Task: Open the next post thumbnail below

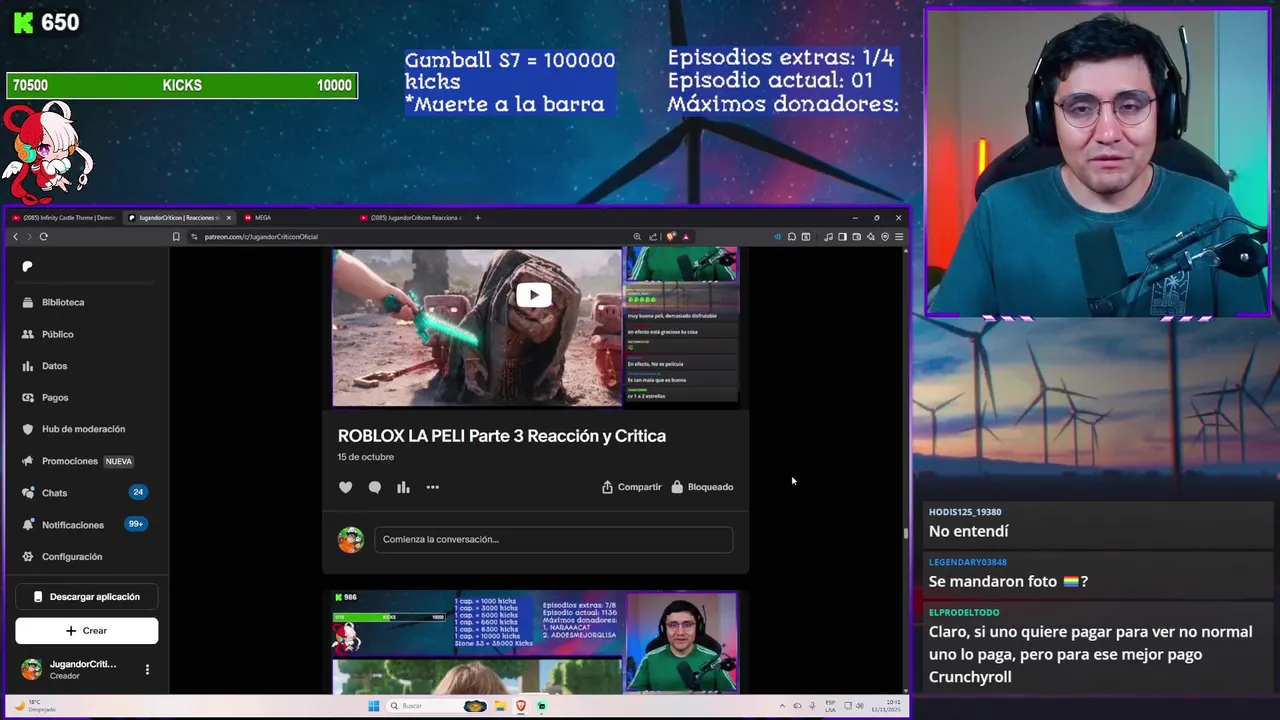Action: tap(535, 641)
